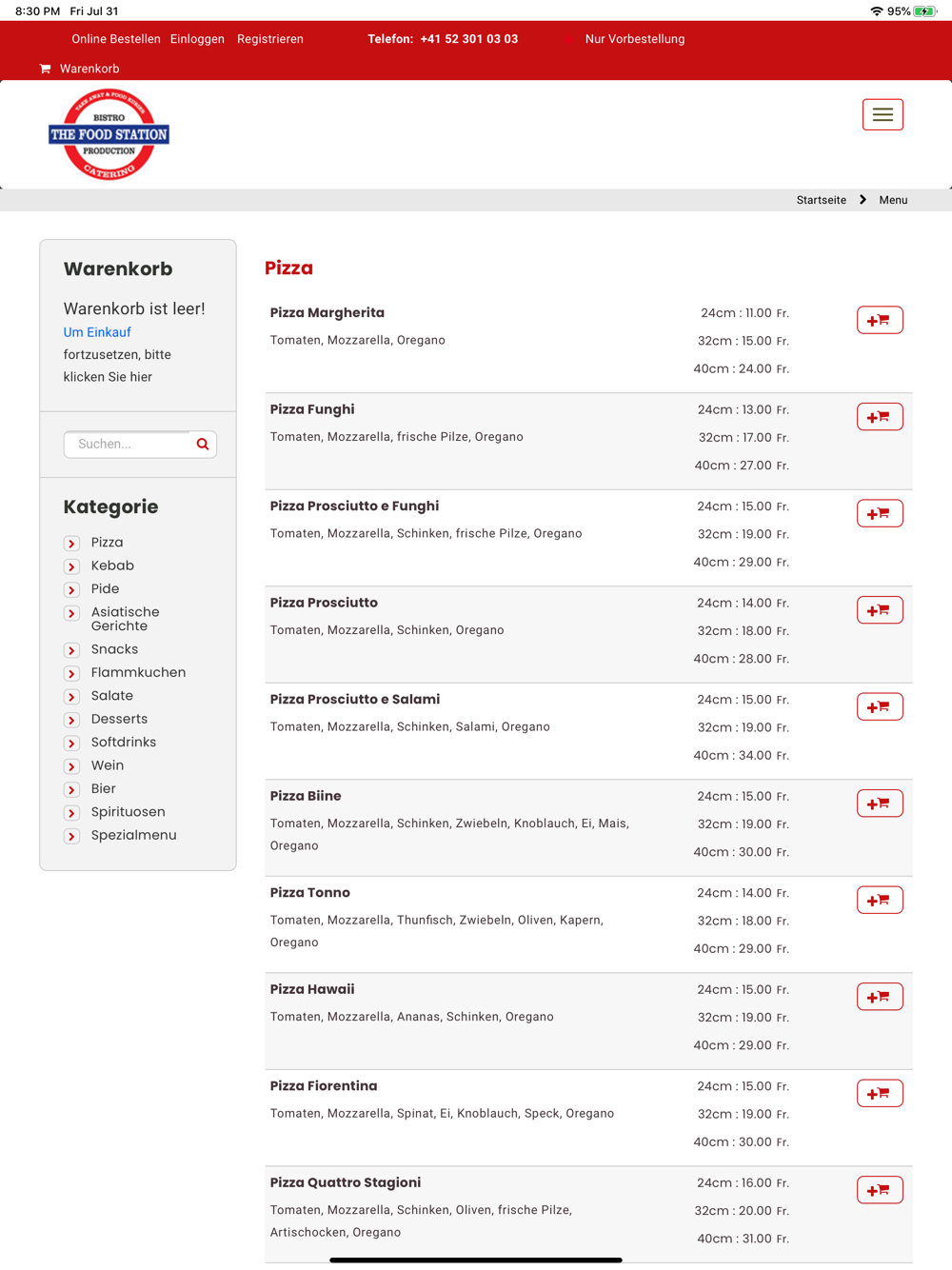The height and width of the screenshot is (1270, 952).
Task: Click Pizza Margherita title
Action: pyautogui.click(x=327, y=312)
